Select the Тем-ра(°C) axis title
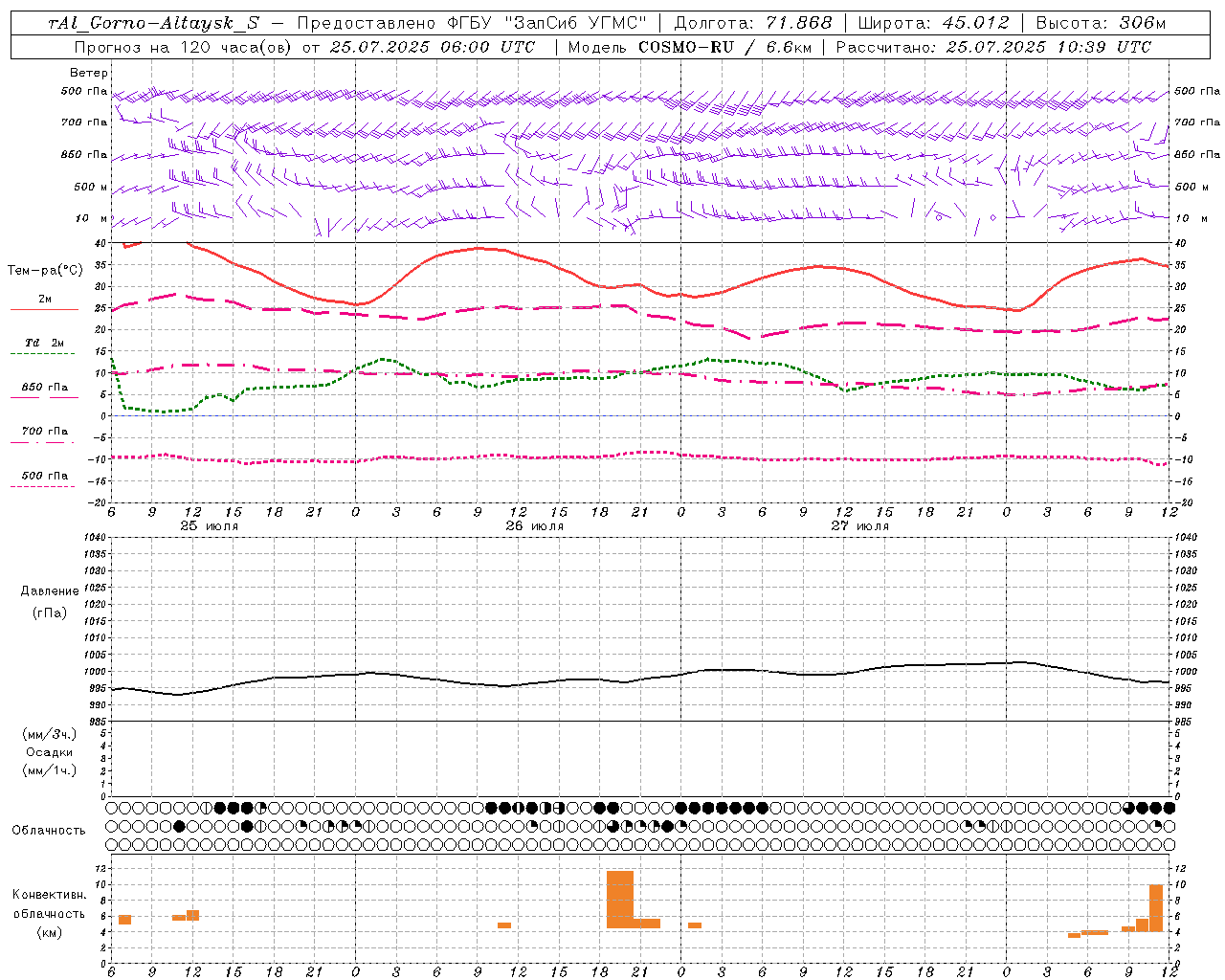This screenshot has height=980, width=1225. 45,271
